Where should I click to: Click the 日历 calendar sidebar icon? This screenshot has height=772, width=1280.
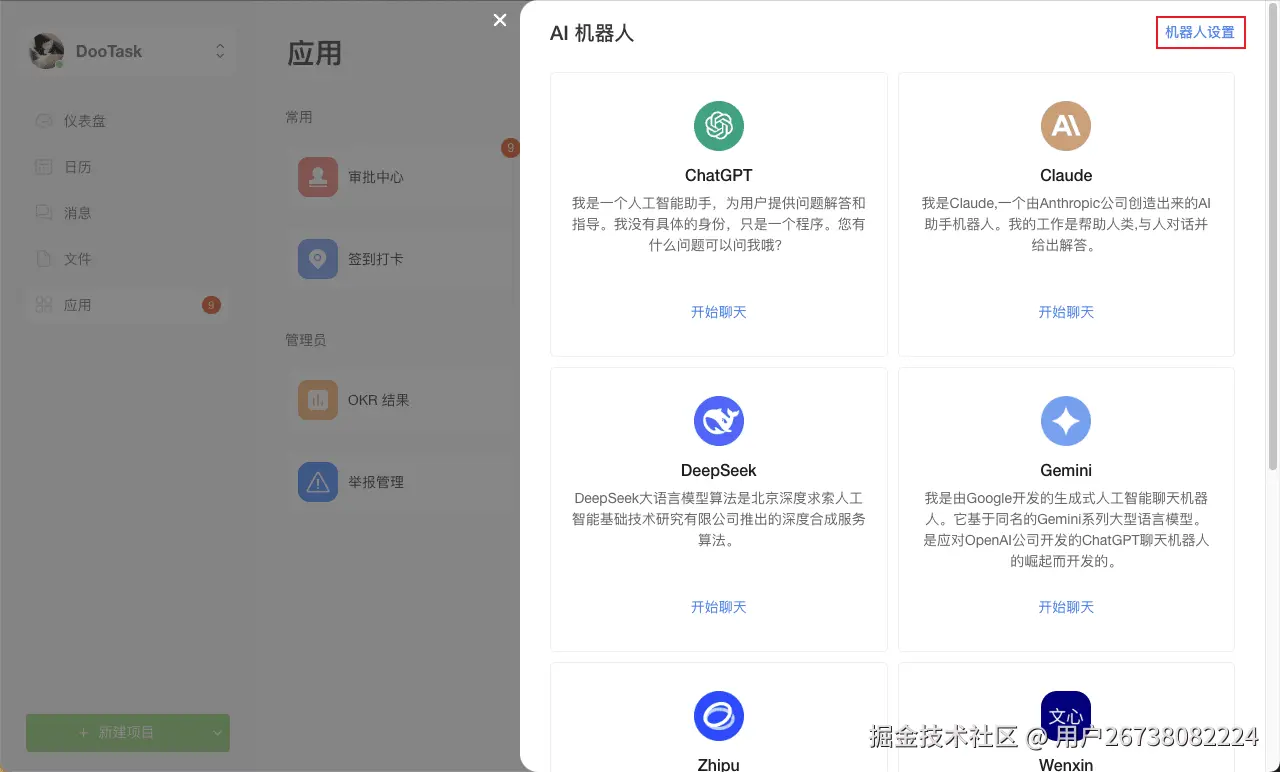(x=44, y=167)
